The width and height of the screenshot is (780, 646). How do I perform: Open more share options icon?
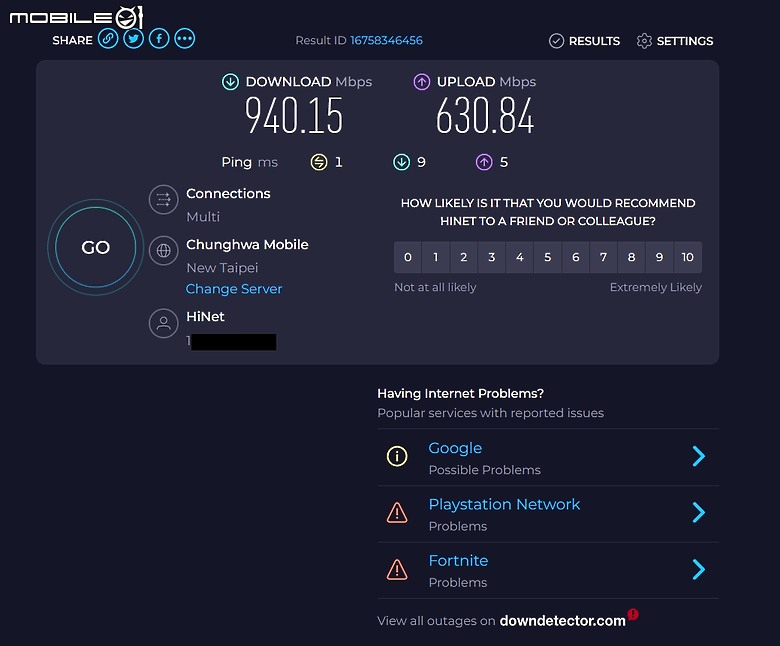(185, 39)
